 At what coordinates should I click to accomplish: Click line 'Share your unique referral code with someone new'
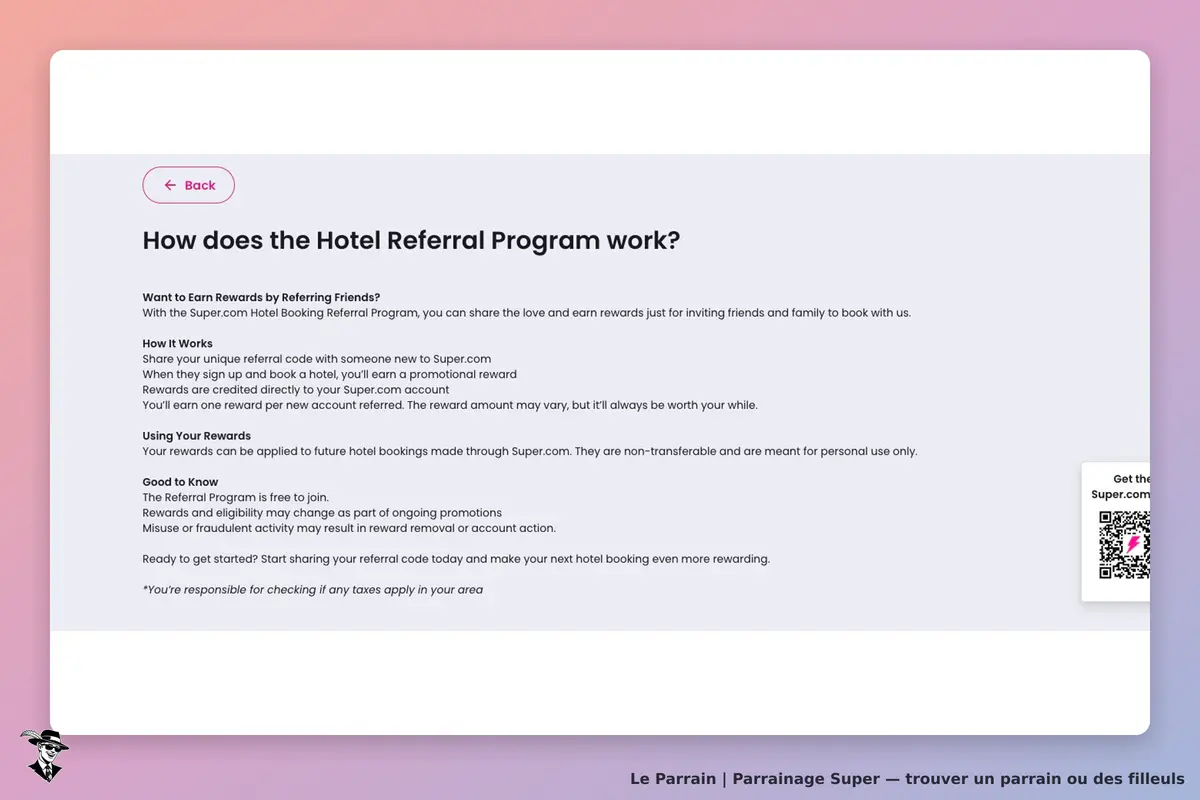pyautogui.click(x=317, y=359)
